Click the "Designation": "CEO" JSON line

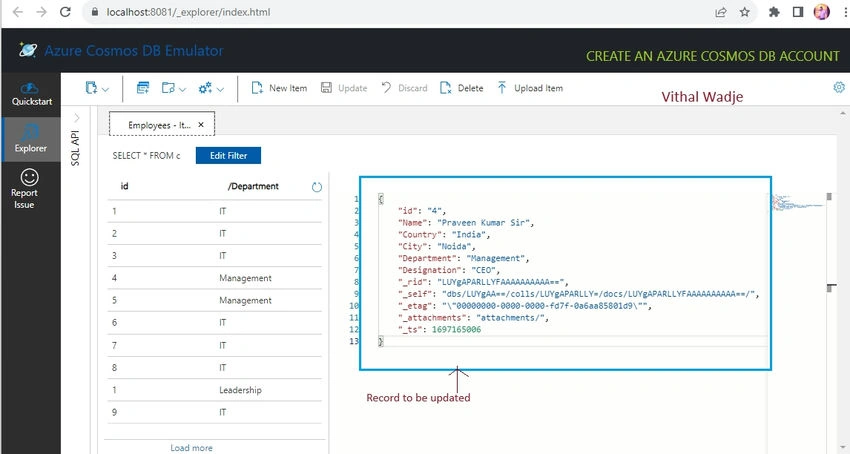click(x=449, y=270)
